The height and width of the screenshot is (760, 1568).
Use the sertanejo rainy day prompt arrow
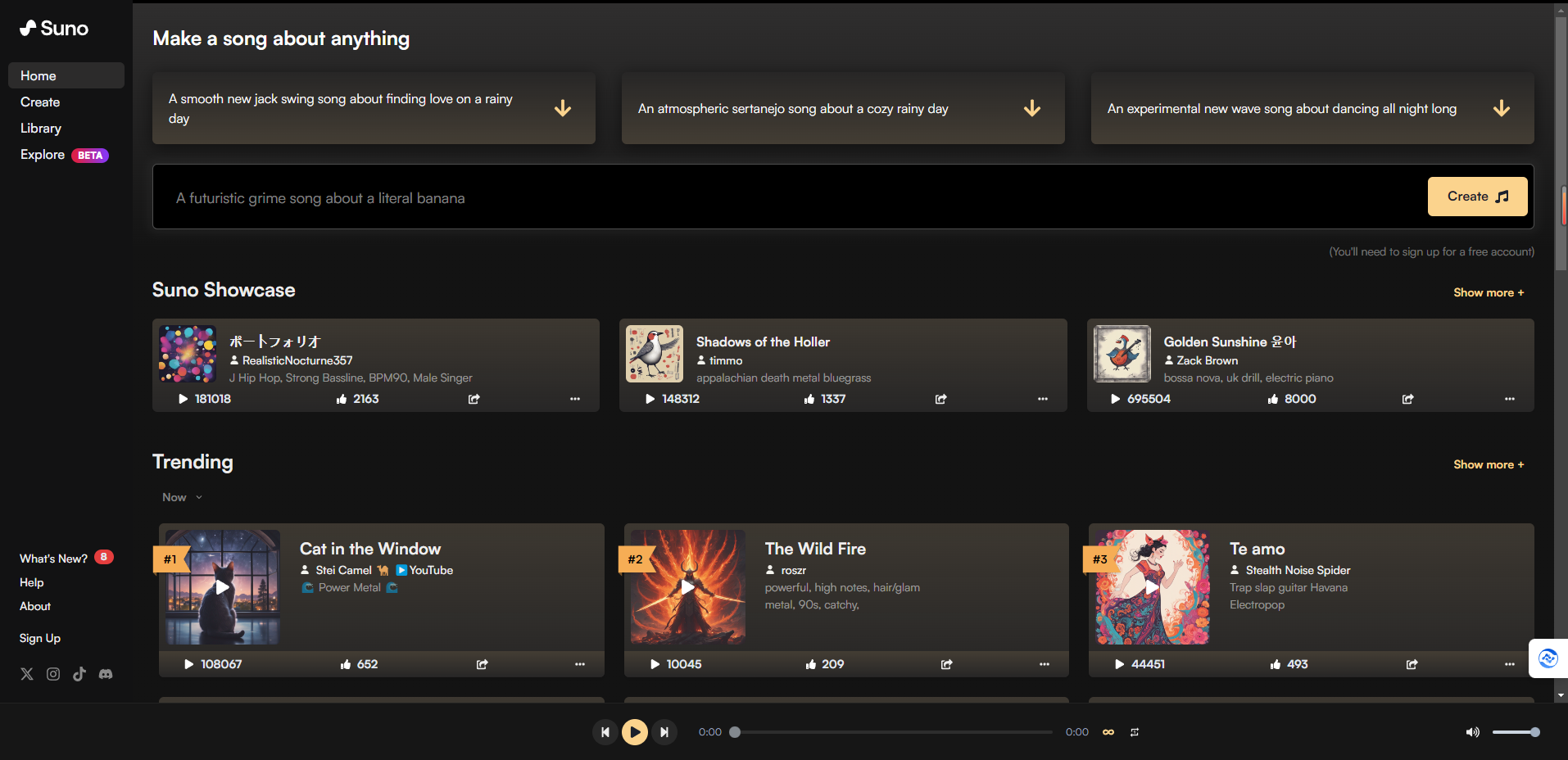[1032, 108]
